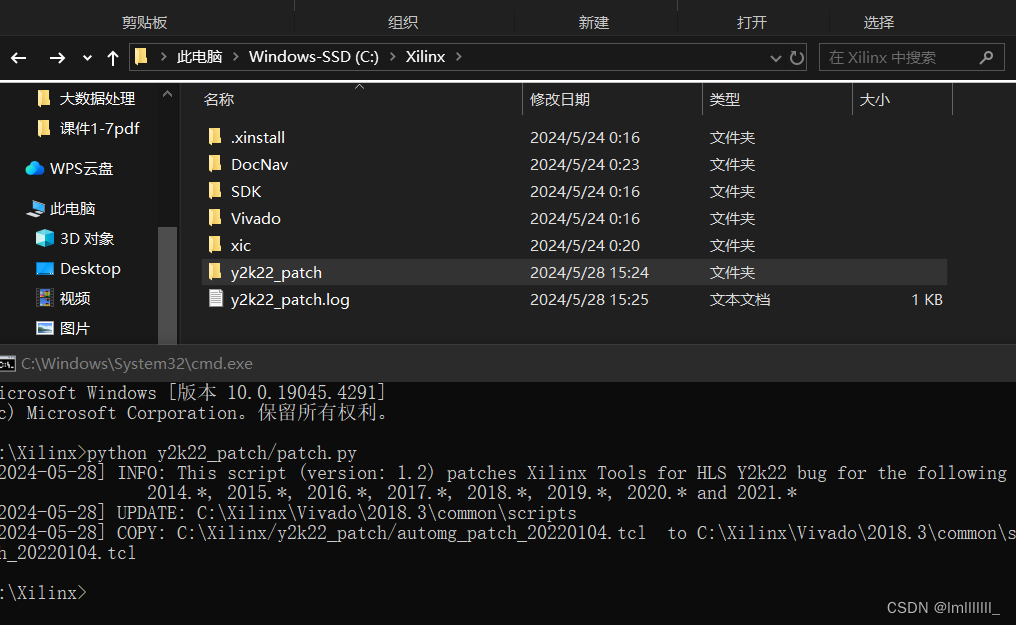Go up one folder level

pyautogui.click(x=113, y=58)
